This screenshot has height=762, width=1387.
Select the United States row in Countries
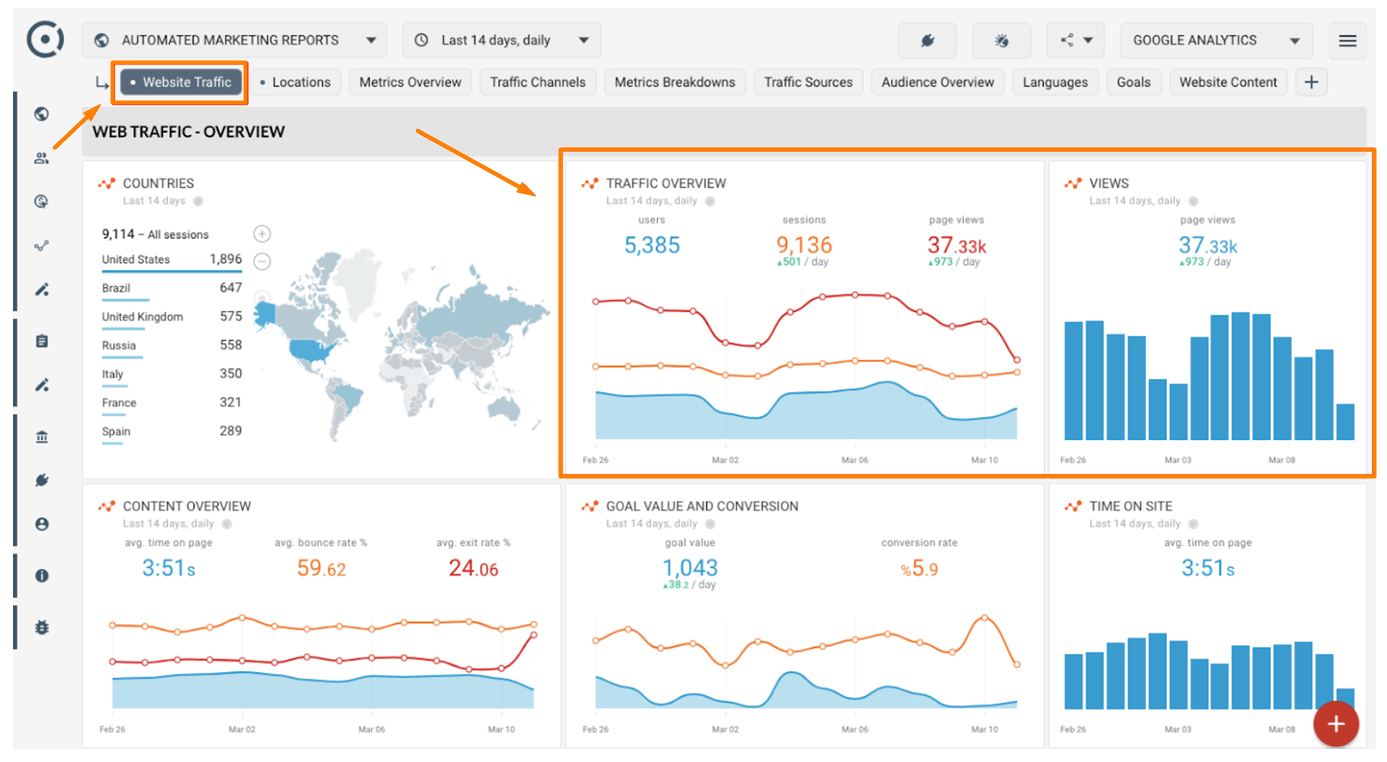coord(172,260)
